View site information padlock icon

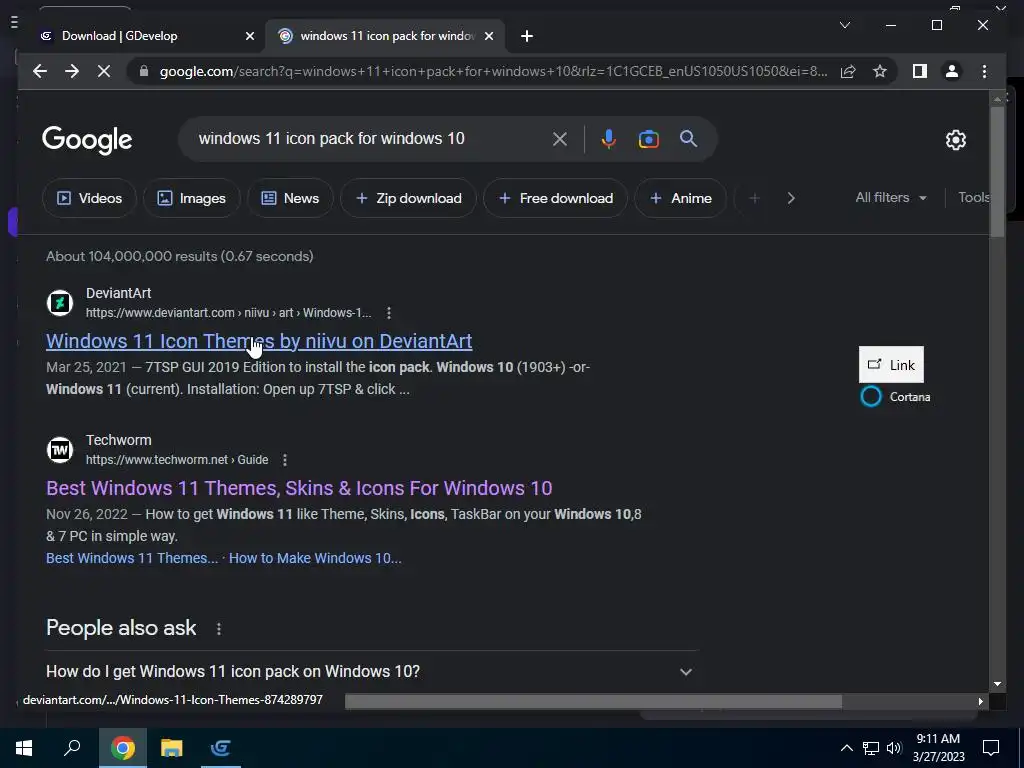[x=144, y=71]
